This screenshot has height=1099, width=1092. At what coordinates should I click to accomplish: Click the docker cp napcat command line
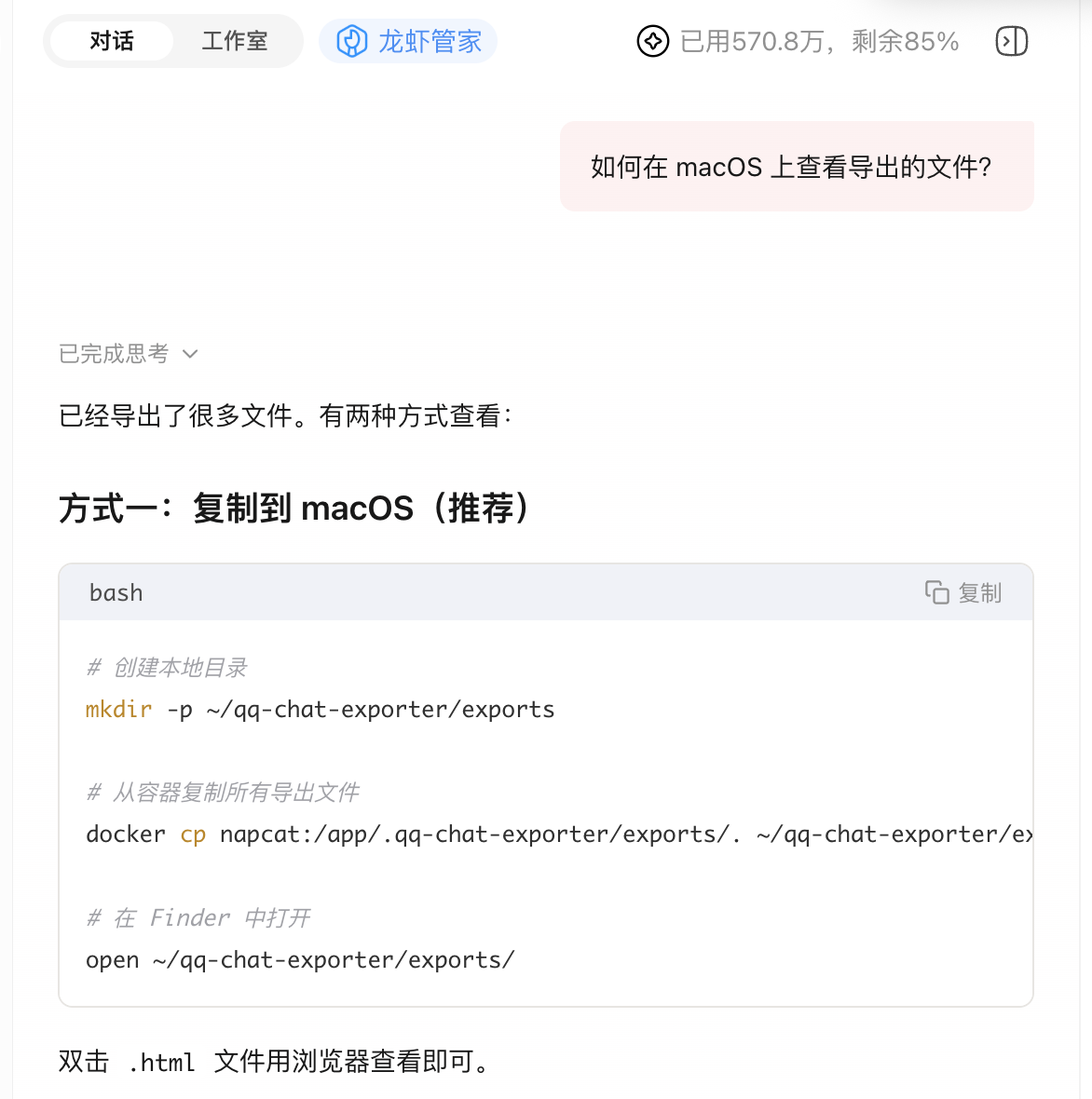559,834
